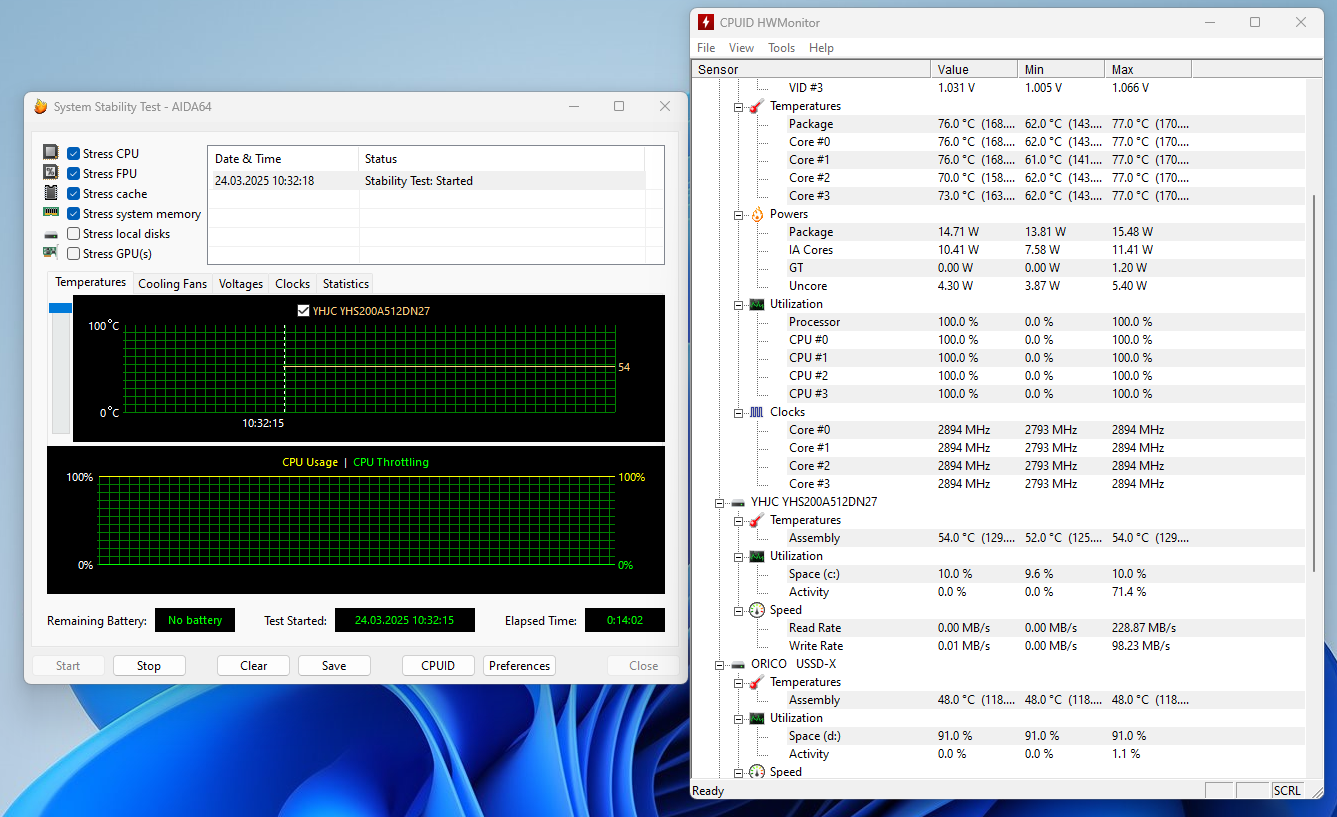The width and height of the screenshot is (1337, 817).
Task: Click the waveform icon of Clocks node
Action: (757, 412)
